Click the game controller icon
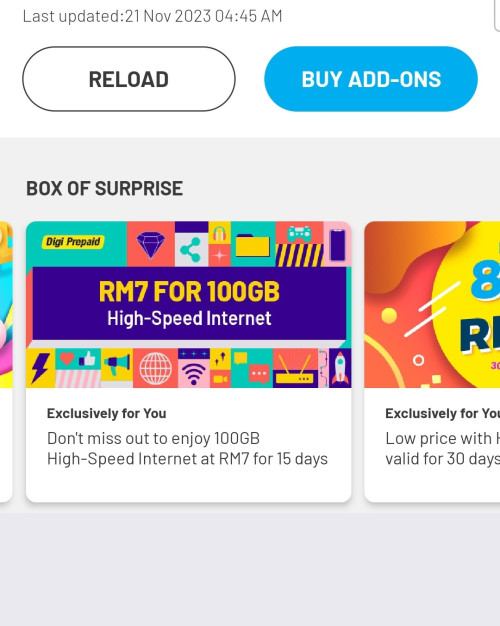This screenshot has height=626, width=500. pyautogui.click(x=299, y=234)
